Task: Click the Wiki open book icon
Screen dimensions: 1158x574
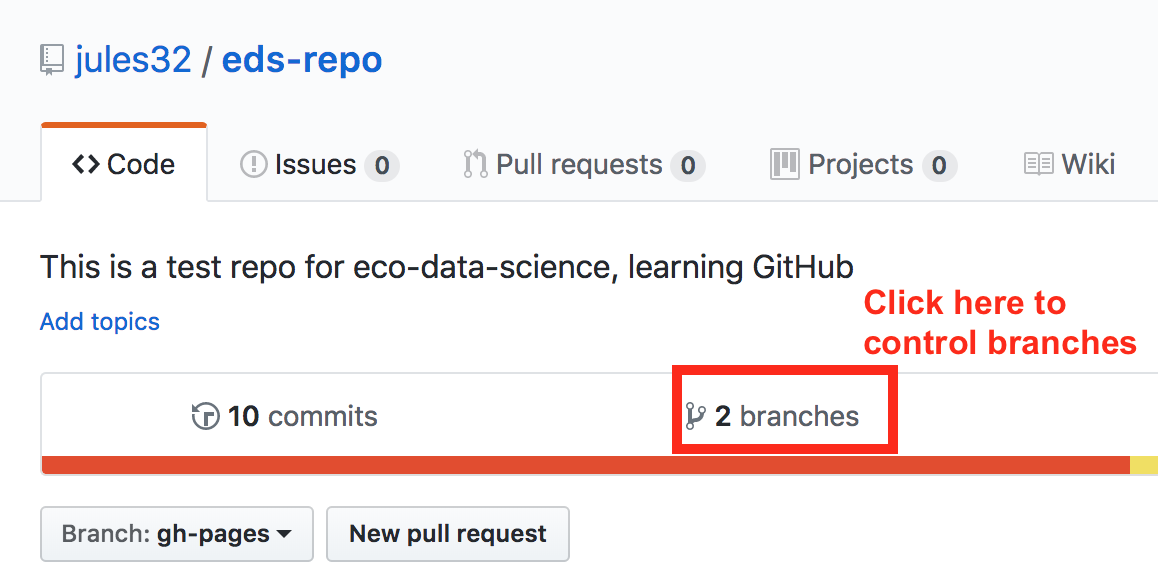Action: (x=1038, y=164)
